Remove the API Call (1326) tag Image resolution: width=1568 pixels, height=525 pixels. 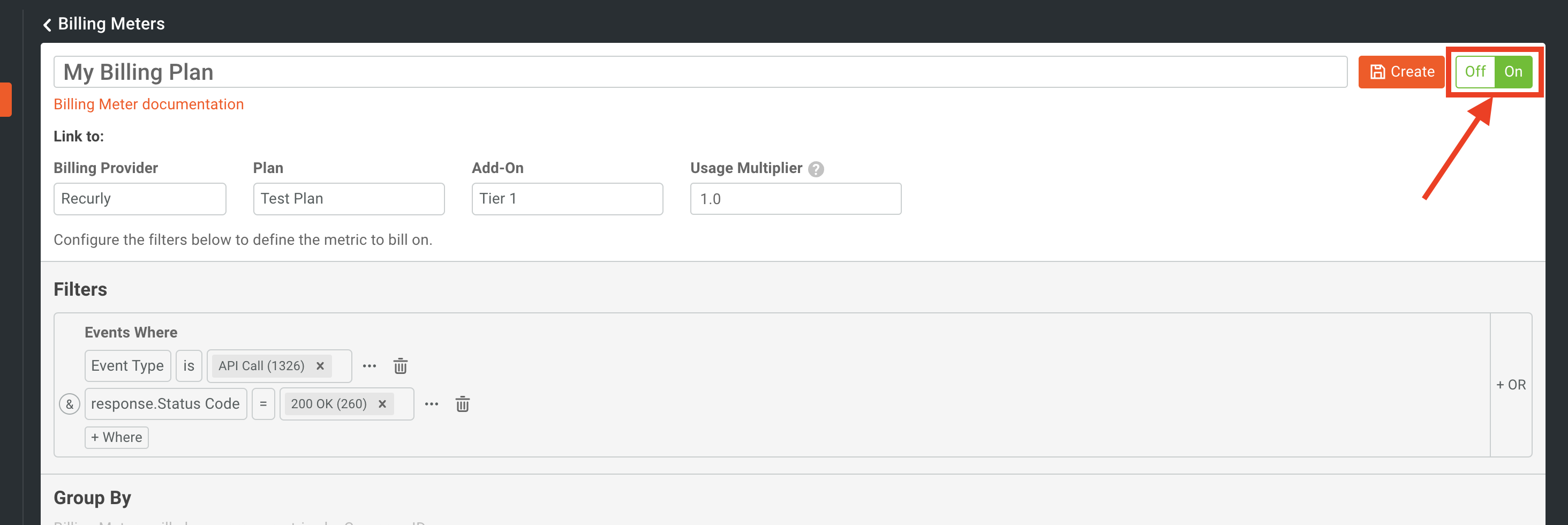[x=320, y=366]
